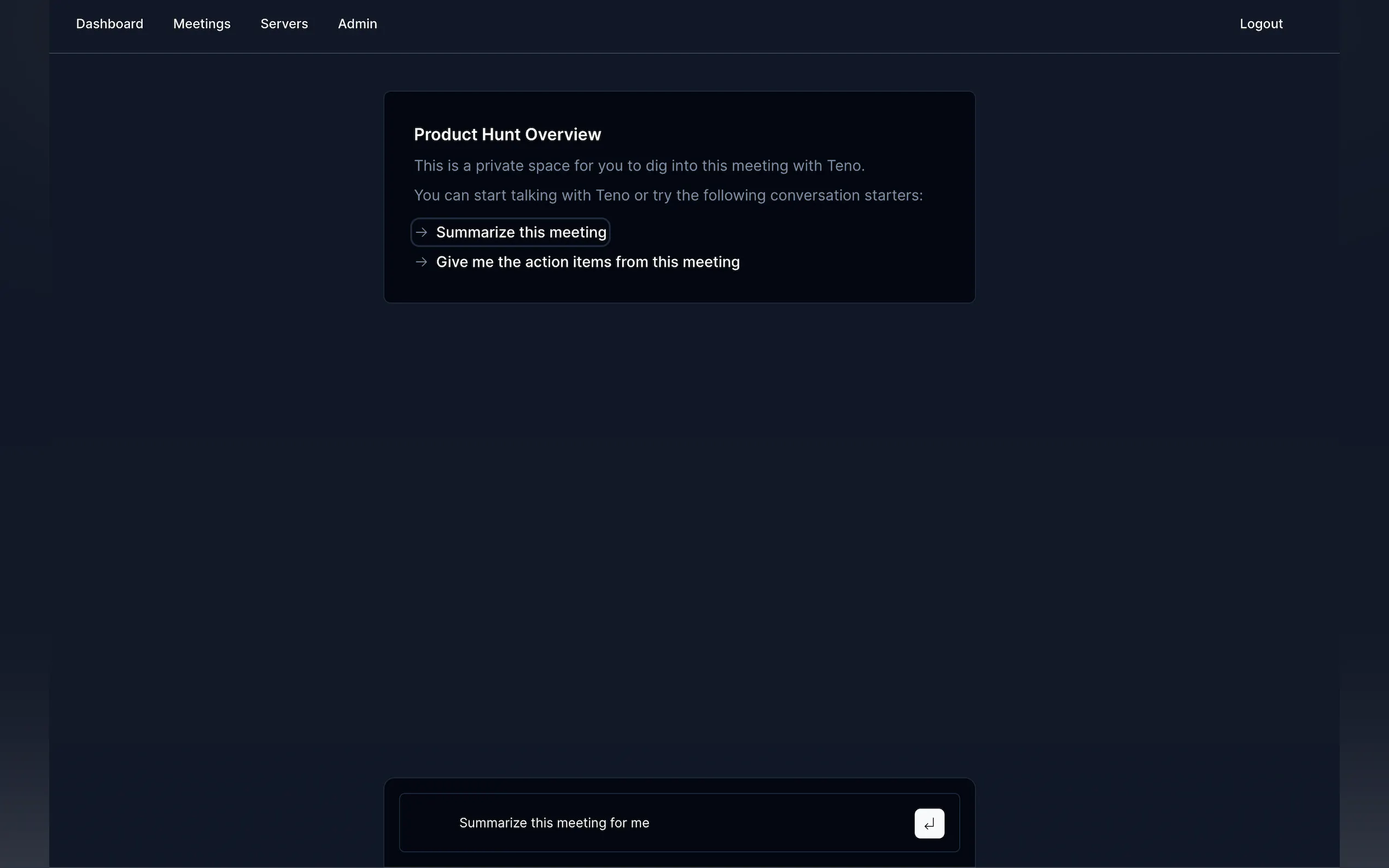Click the typed text Summarize this meeting for me
1389x868 pixels.
[553, 823]
